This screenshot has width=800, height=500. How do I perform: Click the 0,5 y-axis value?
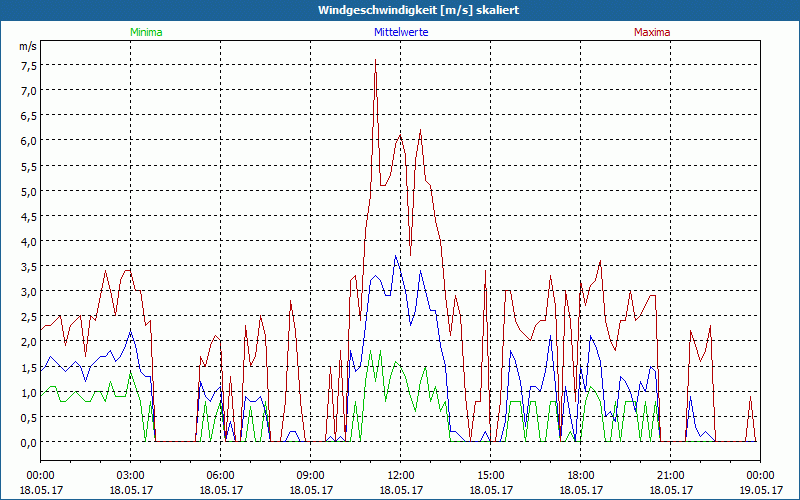point(29,417)
